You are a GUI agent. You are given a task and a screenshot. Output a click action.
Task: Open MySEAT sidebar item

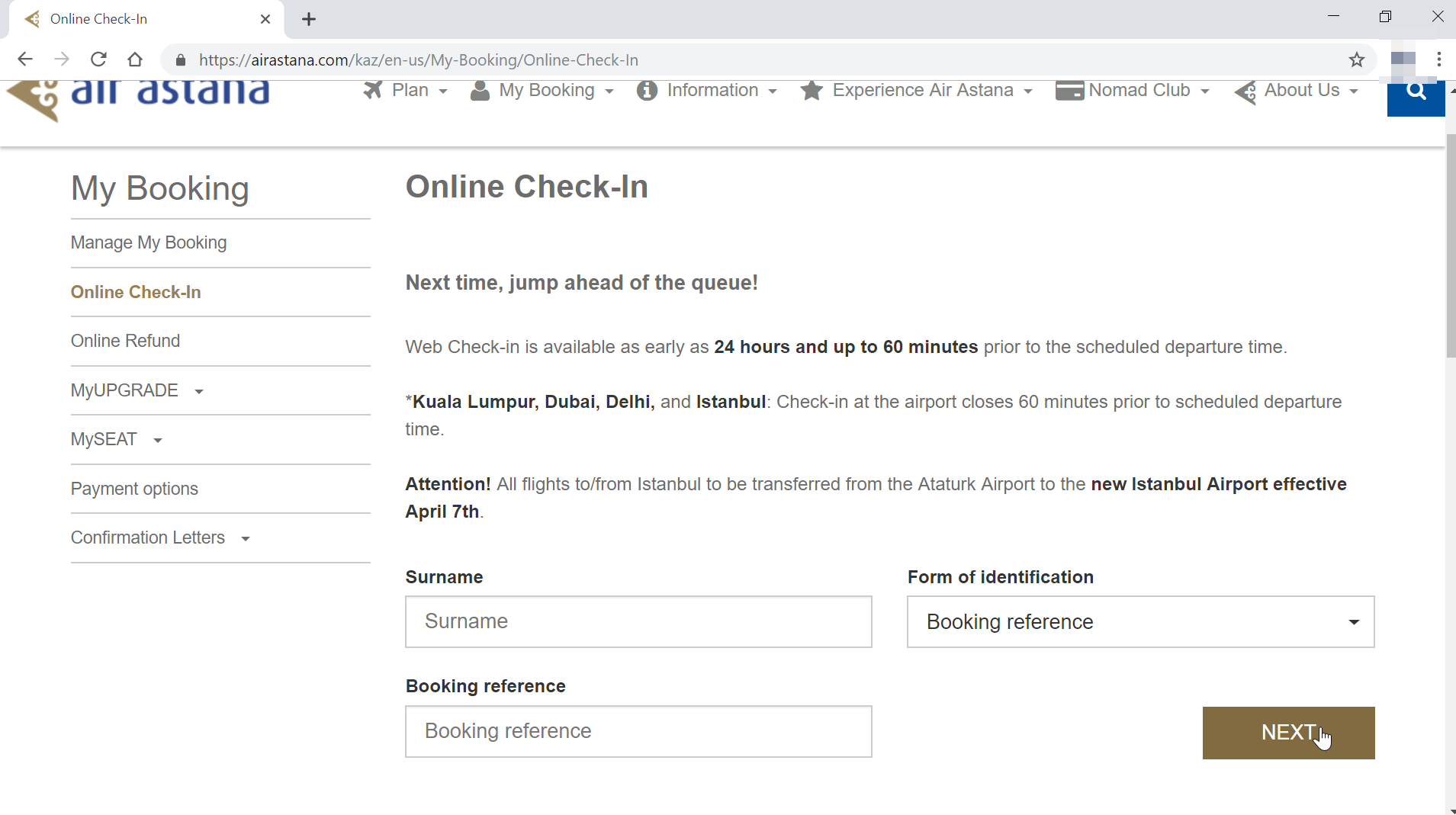tap(104, 439)
